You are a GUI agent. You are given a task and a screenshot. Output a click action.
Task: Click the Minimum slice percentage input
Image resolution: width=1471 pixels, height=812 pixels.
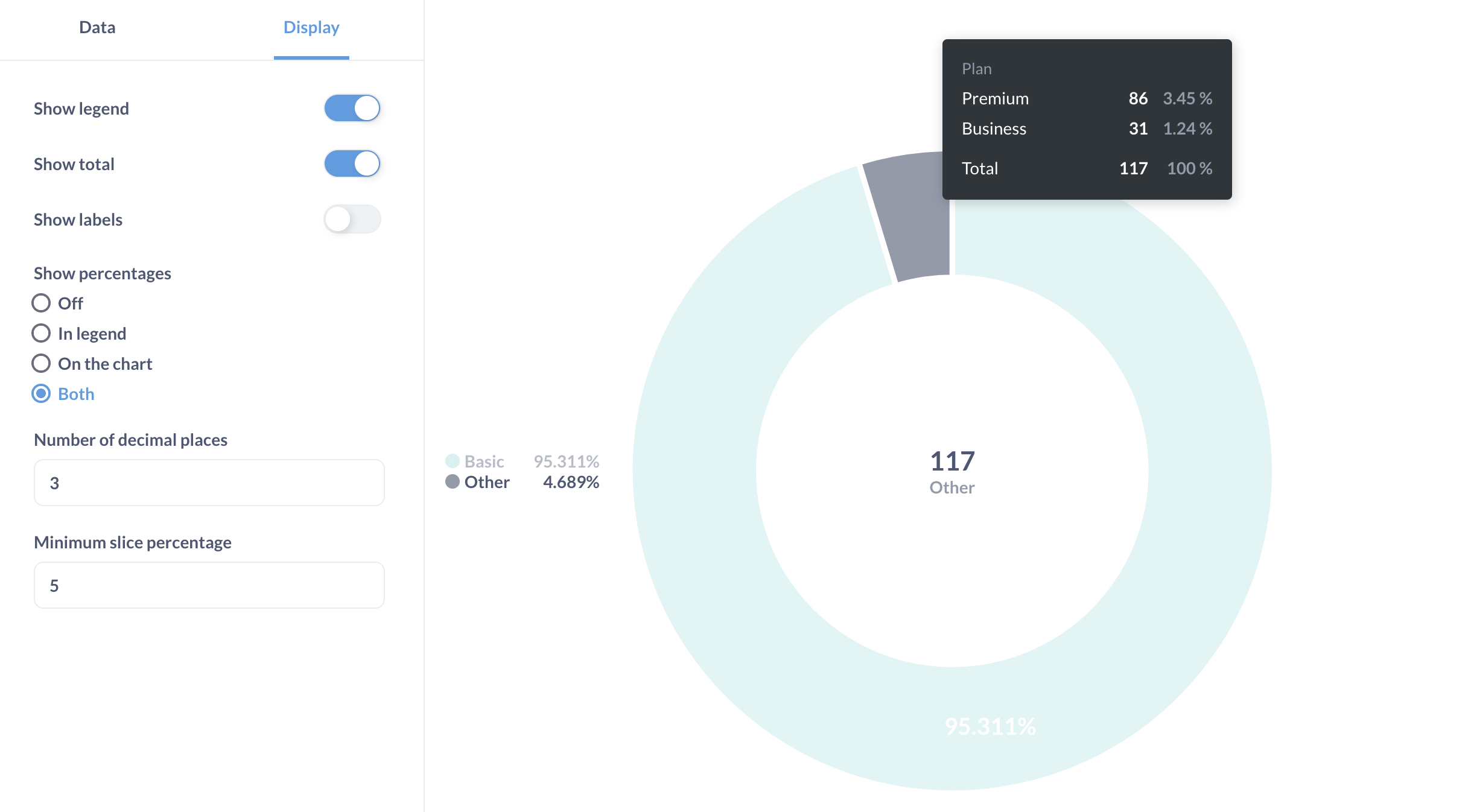[x=209, y=586]
